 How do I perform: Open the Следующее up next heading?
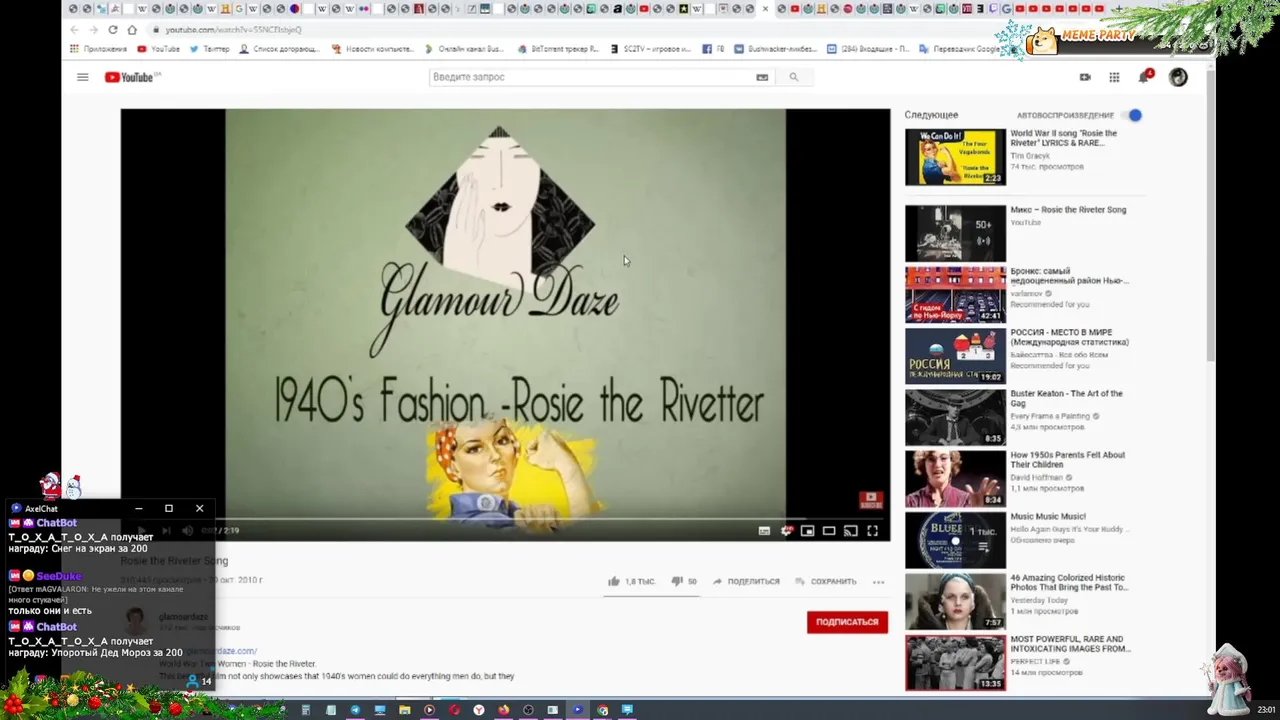(931, 115)
